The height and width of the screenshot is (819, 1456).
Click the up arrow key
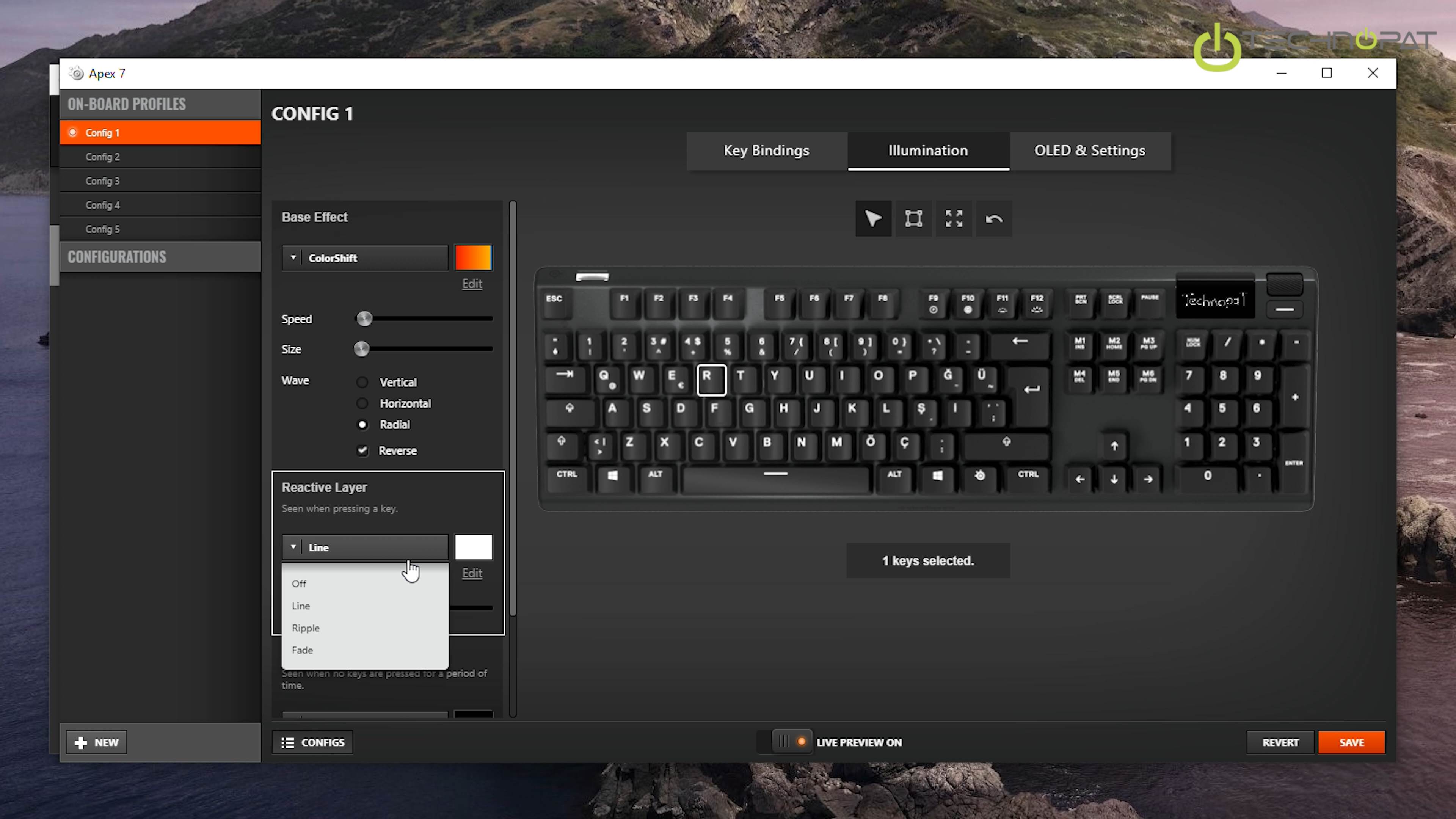click(1114, 446)
